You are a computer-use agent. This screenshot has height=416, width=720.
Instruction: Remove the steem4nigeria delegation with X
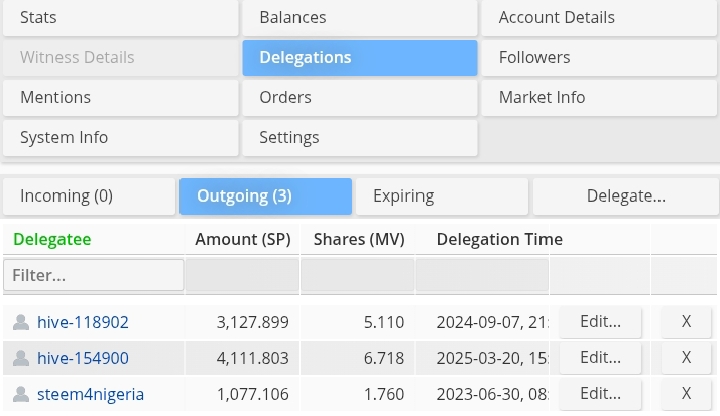pyautogui.click(x=686, y=394)
